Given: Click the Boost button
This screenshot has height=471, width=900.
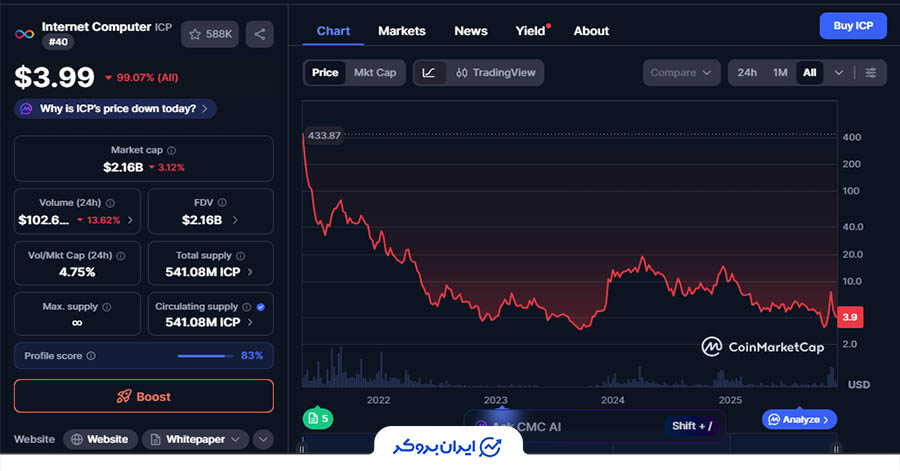Looking at the screenshot, I should (143, 396).
